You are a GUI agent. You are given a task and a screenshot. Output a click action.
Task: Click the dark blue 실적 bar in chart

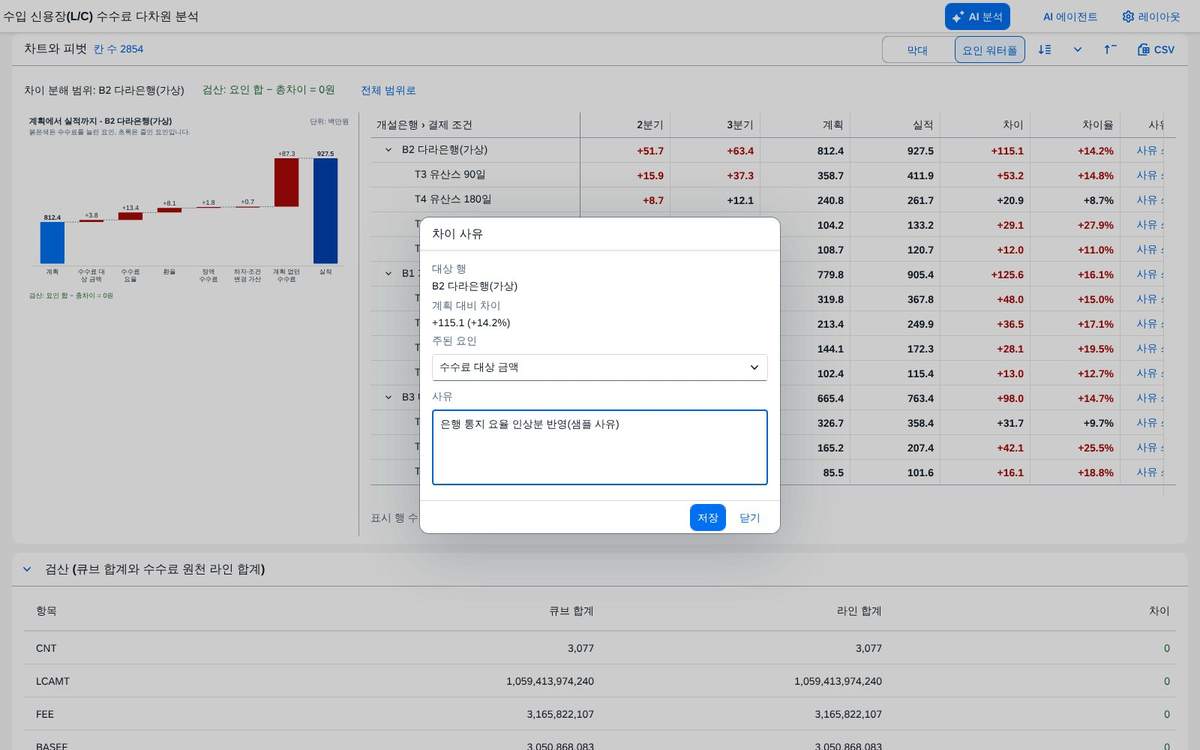pyautogui.click(x=325, y=211)
